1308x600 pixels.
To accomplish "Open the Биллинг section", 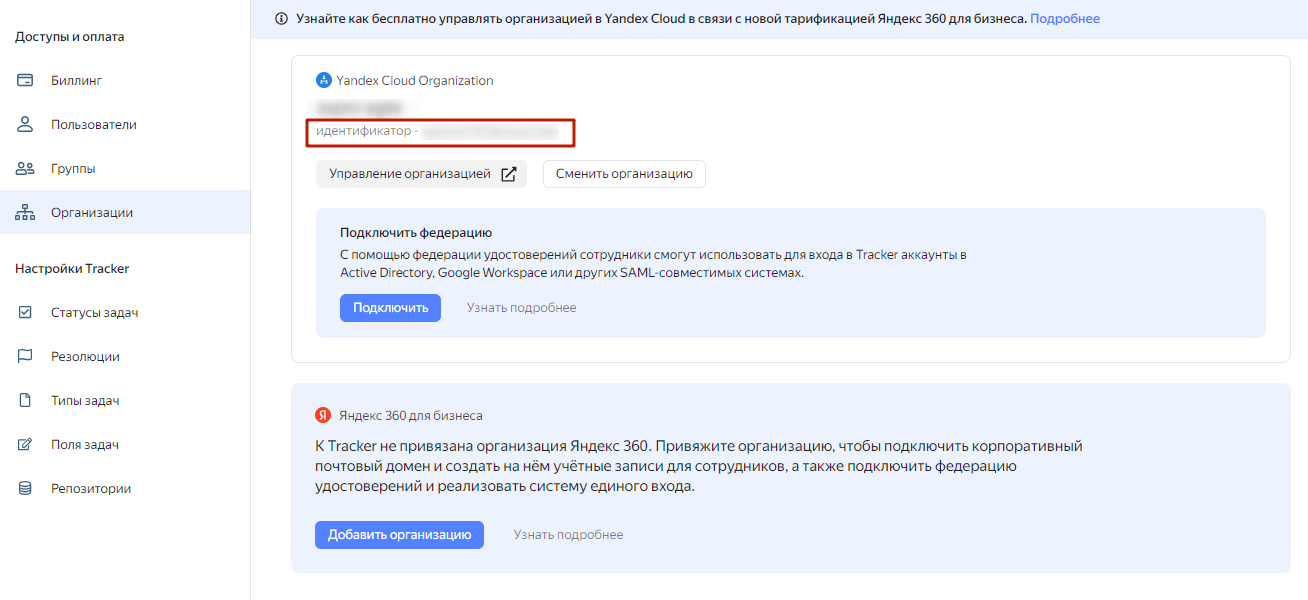I will [125, 80].
